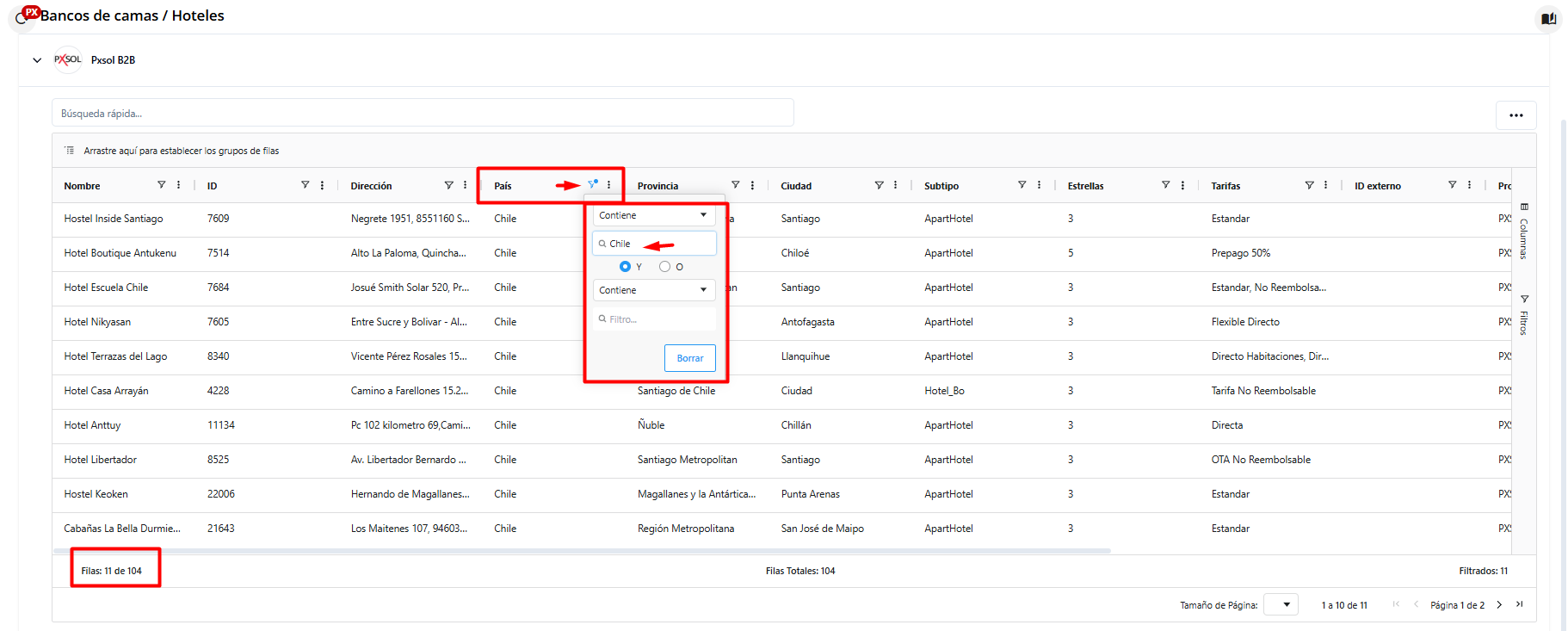
Task: Click the active filter icon on País column
Action: pos(592,184)
